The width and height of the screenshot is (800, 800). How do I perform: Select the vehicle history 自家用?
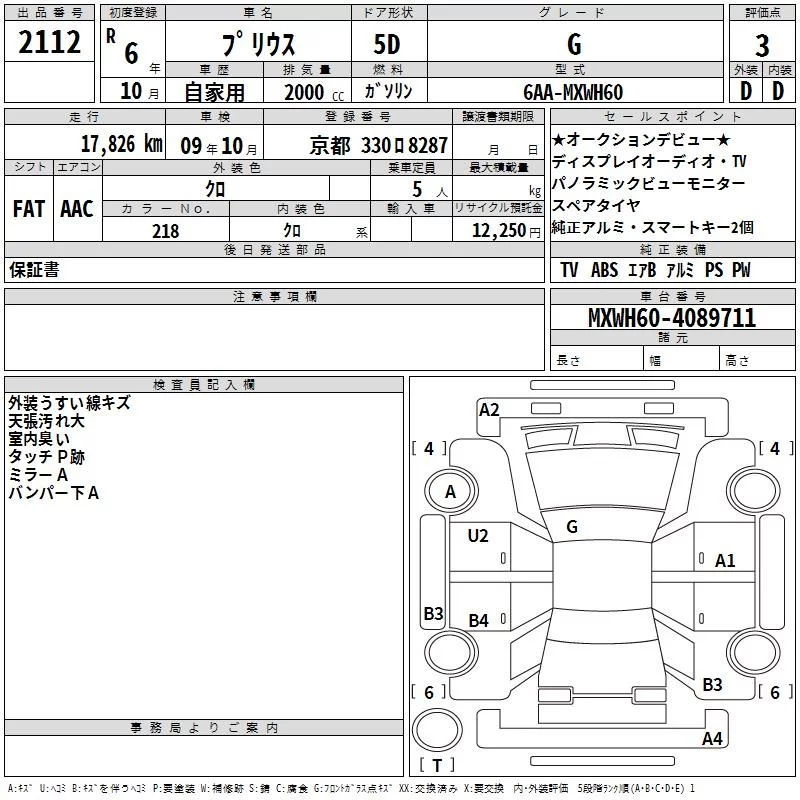click(x=214, y=92)
